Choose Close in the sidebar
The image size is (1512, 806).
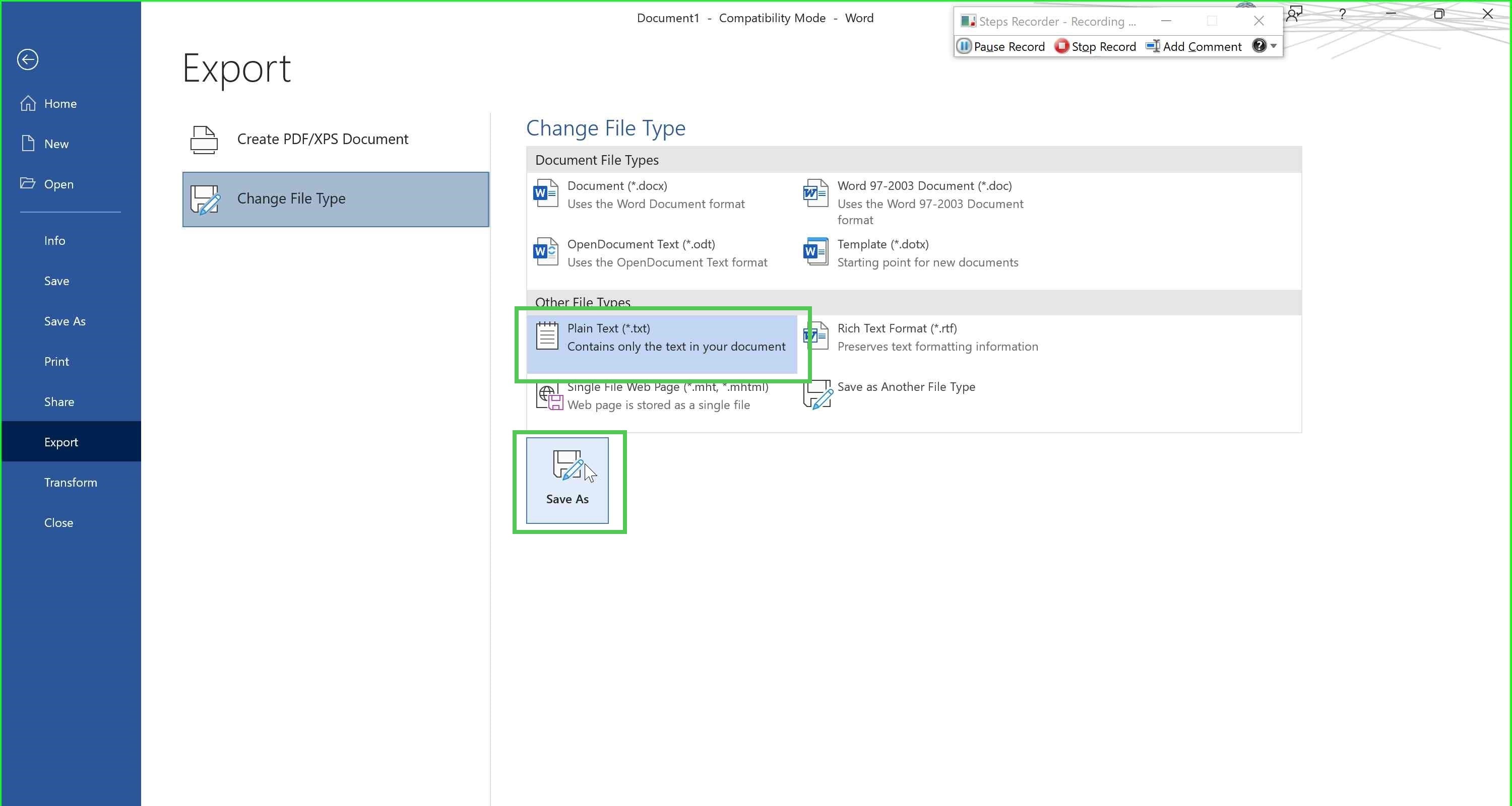pyautogui.click(x=71, y=523)
